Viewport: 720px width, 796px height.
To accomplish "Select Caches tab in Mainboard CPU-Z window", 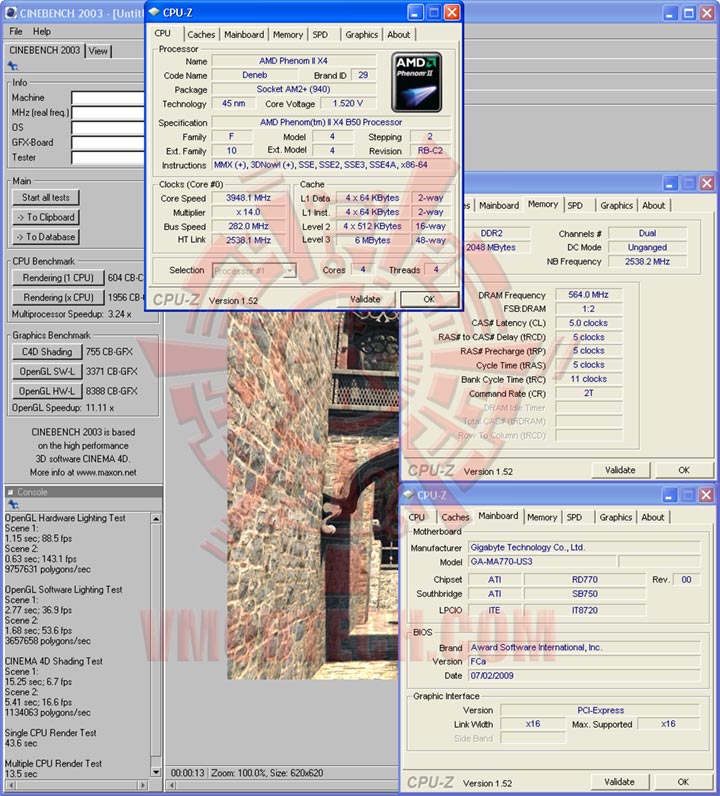I will [455, 517].
